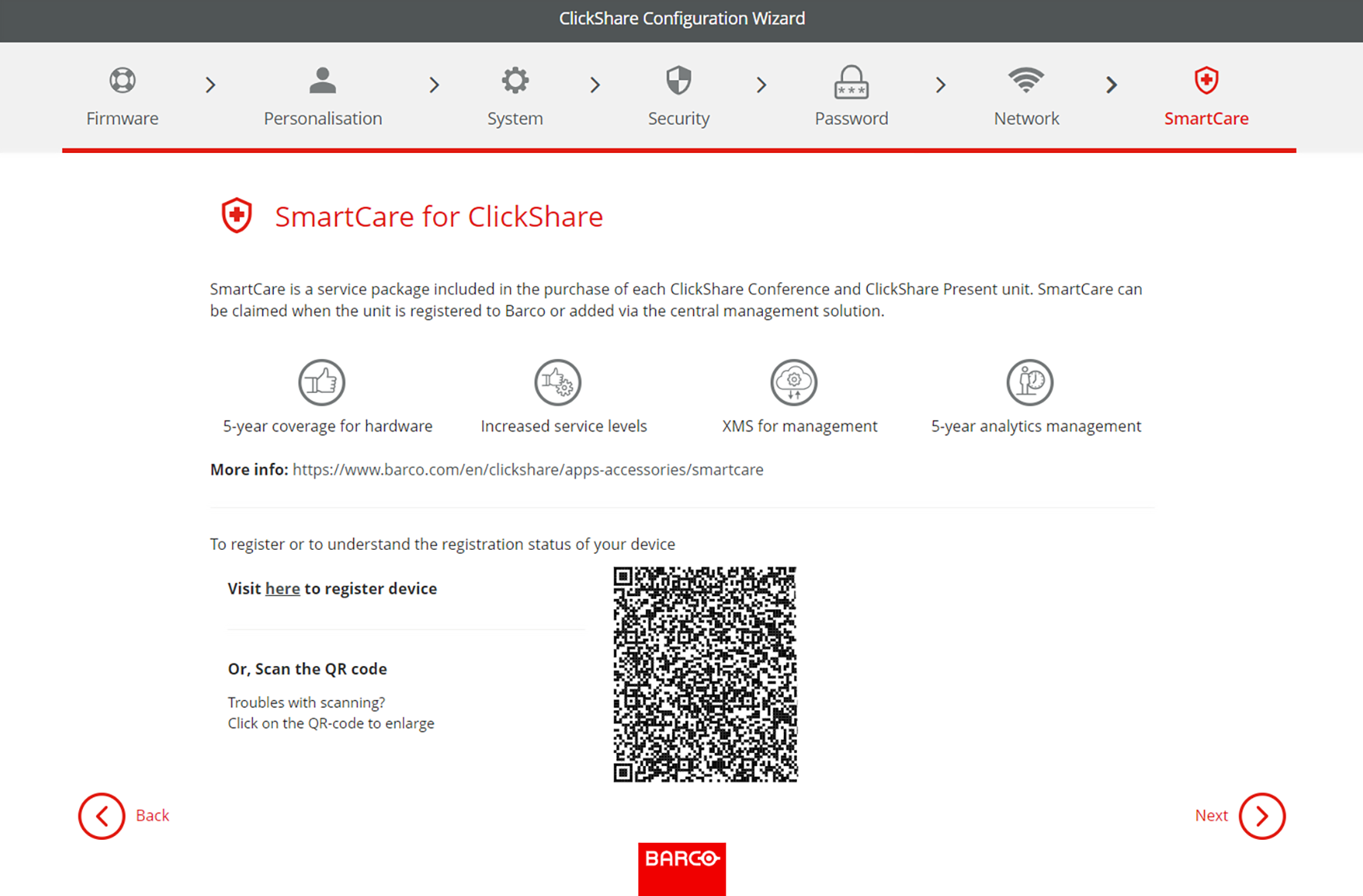The width and height of the screenshot is (1363, 896).
Task: Click chevron between Network and SmartCare
Action: click(x=1111, y=85)
